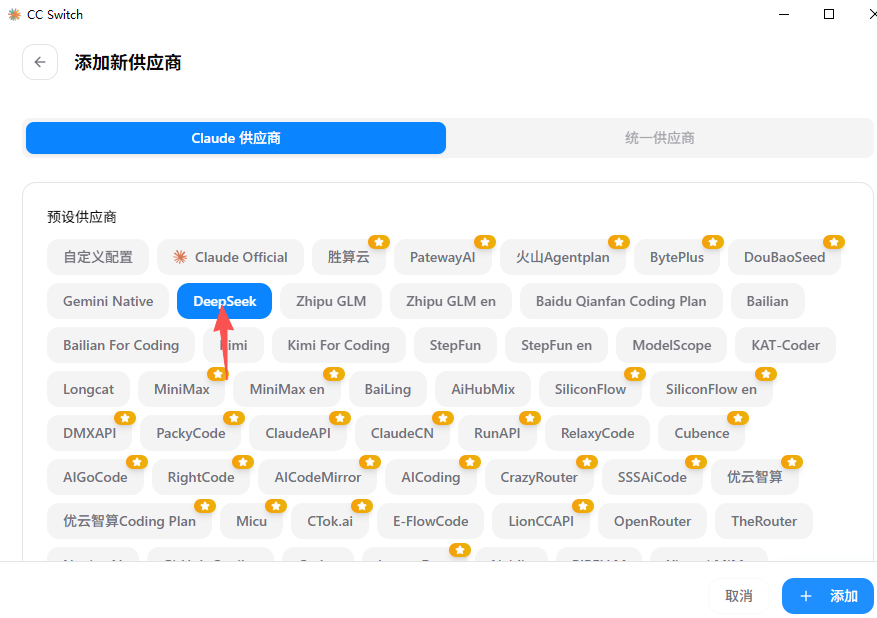Choose MiniMax en preset
The image size is (877, 618).
pyautogui.click(x=287, y=389)
